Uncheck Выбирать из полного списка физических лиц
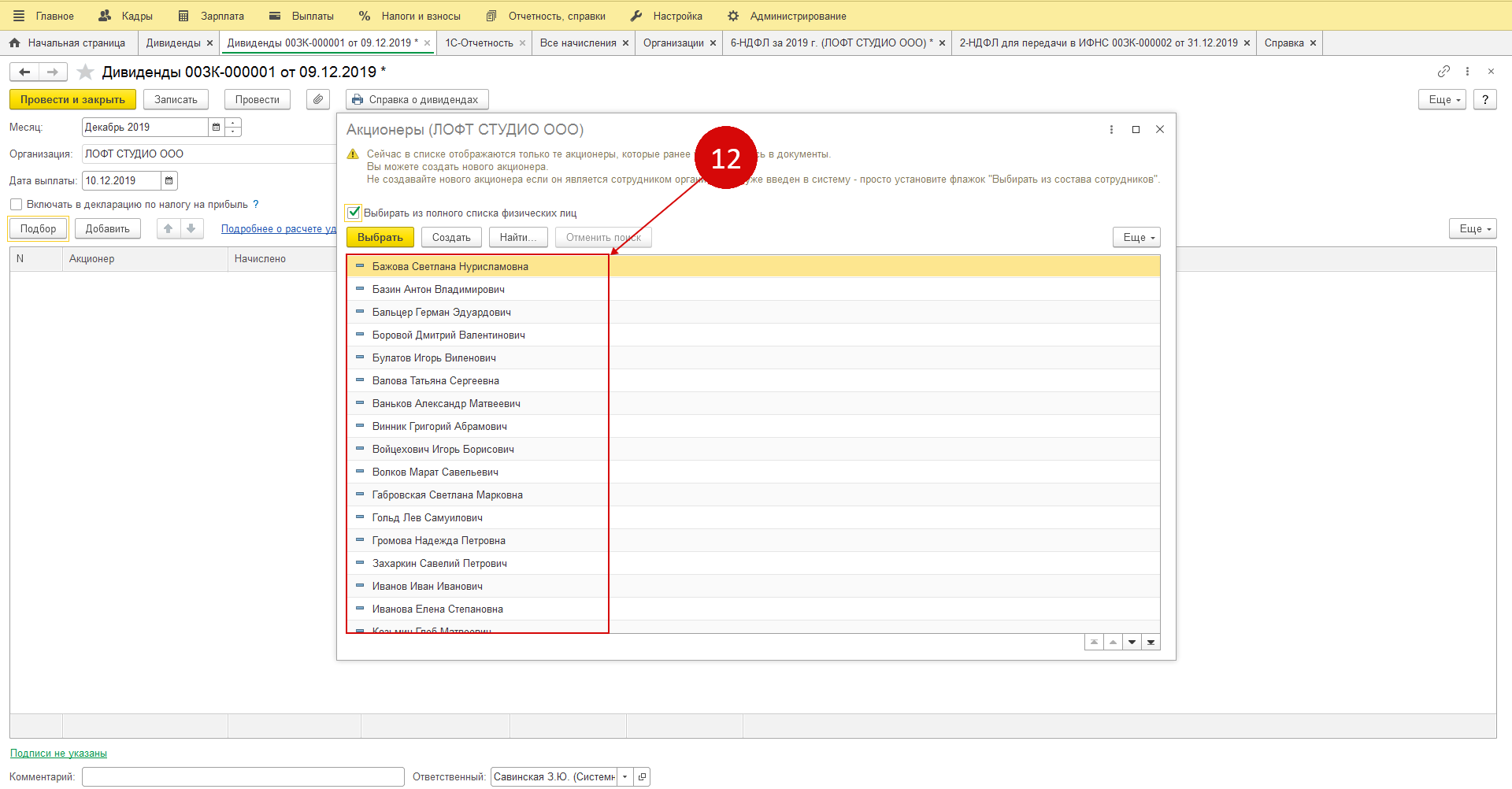 (x=354, y=213)
